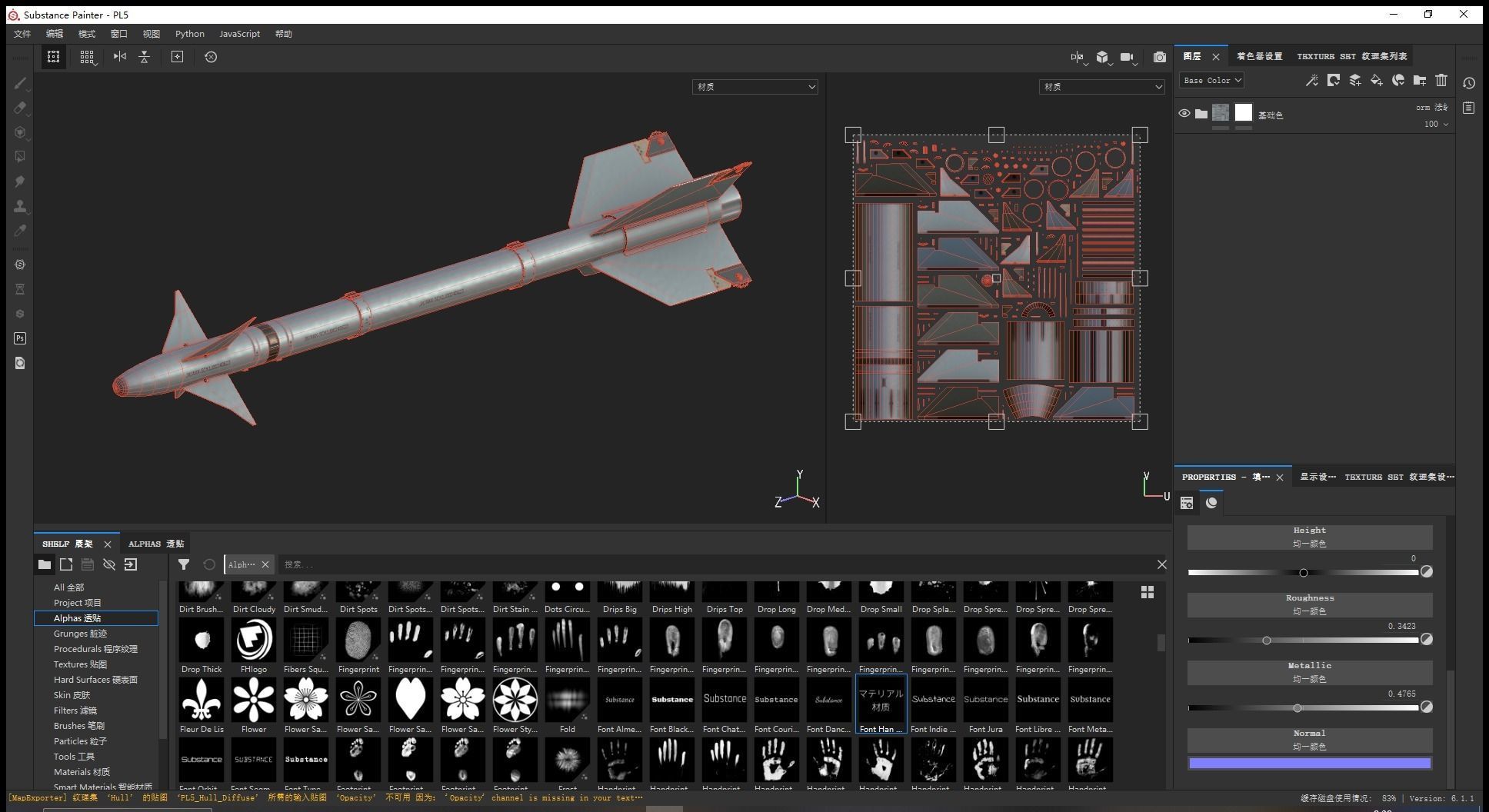Open the Photoshop export plugin icon

coord(20,338)
